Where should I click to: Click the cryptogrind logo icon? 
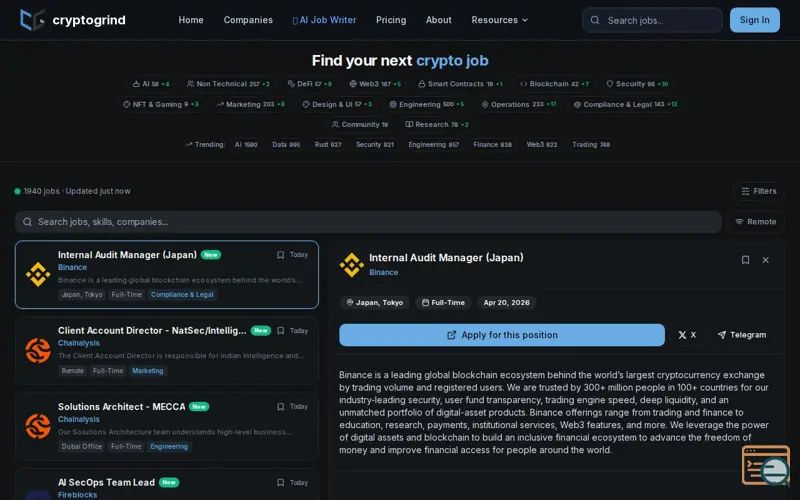(x=32, y=20)
